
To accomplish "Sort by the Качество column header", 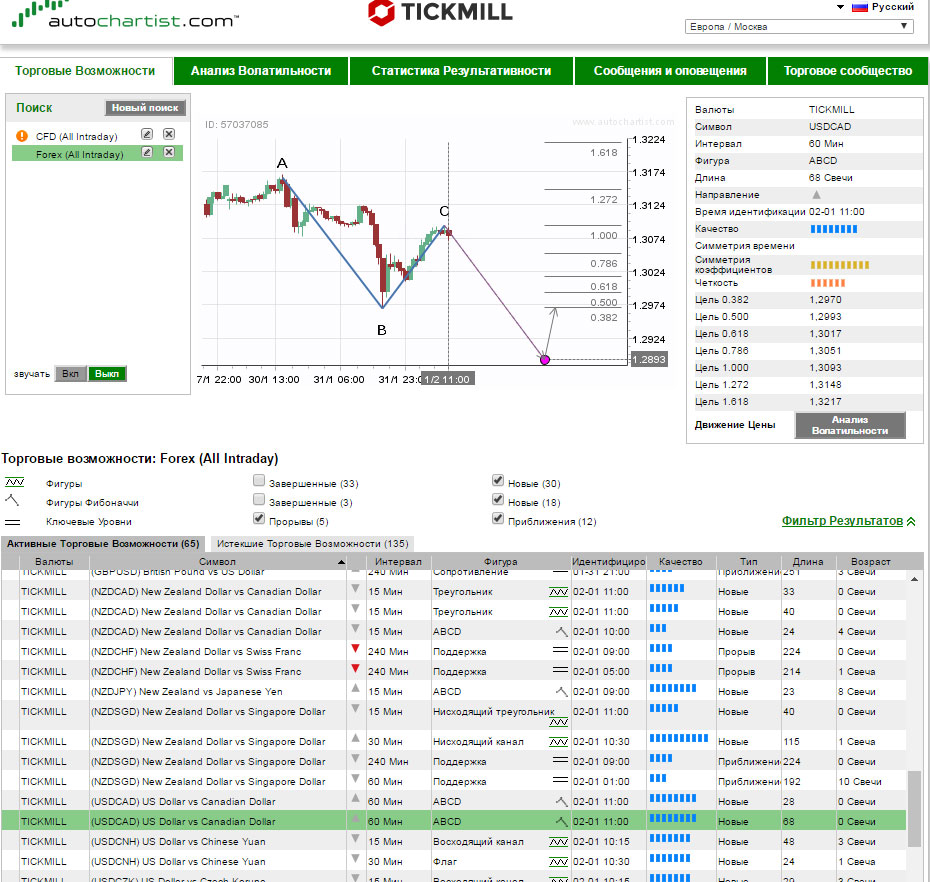I will 680,561.
